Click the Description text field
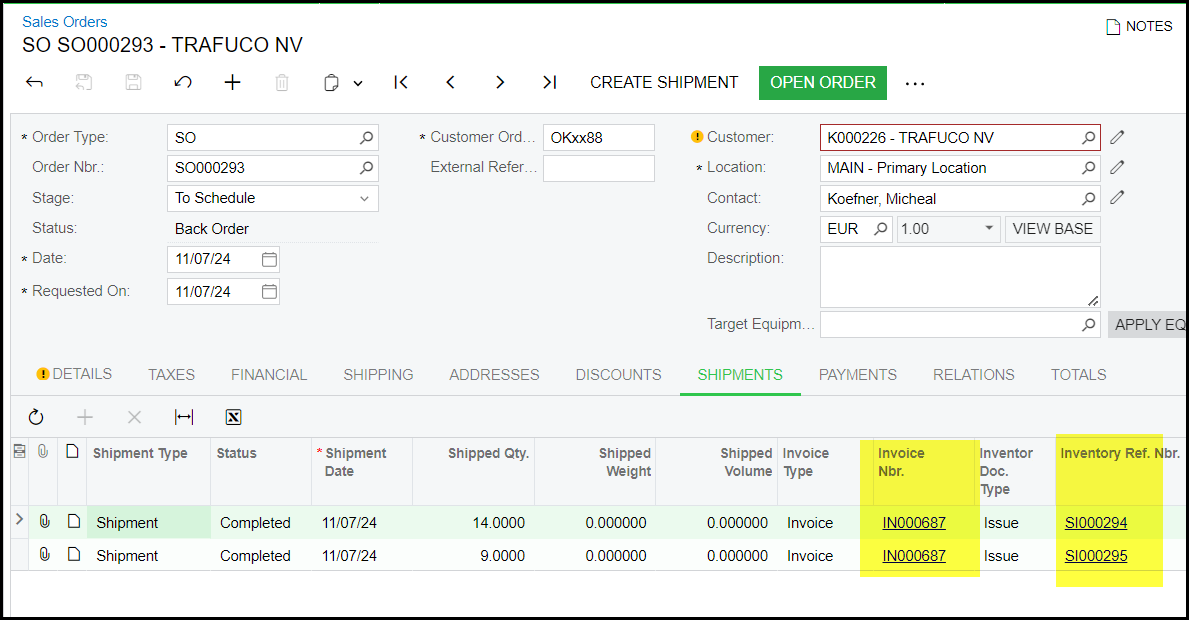Viewport: 1189px width, 620px height. tap(959, 276)
